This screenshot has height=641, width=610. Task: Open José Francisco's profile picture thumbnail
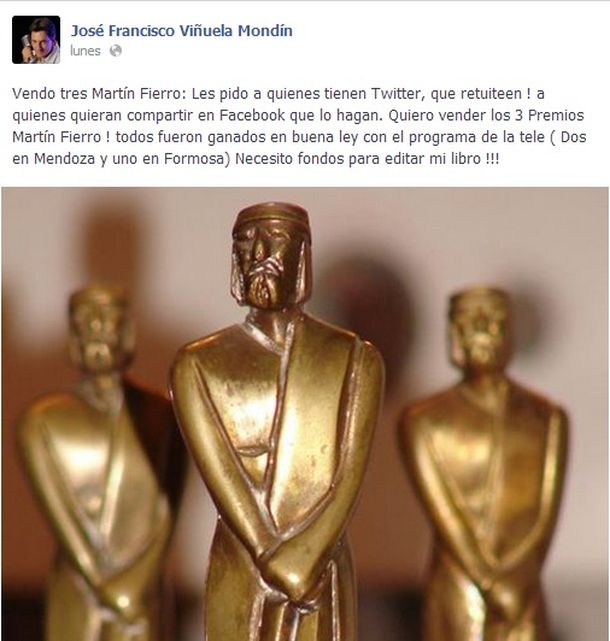[x=36, y=40]
